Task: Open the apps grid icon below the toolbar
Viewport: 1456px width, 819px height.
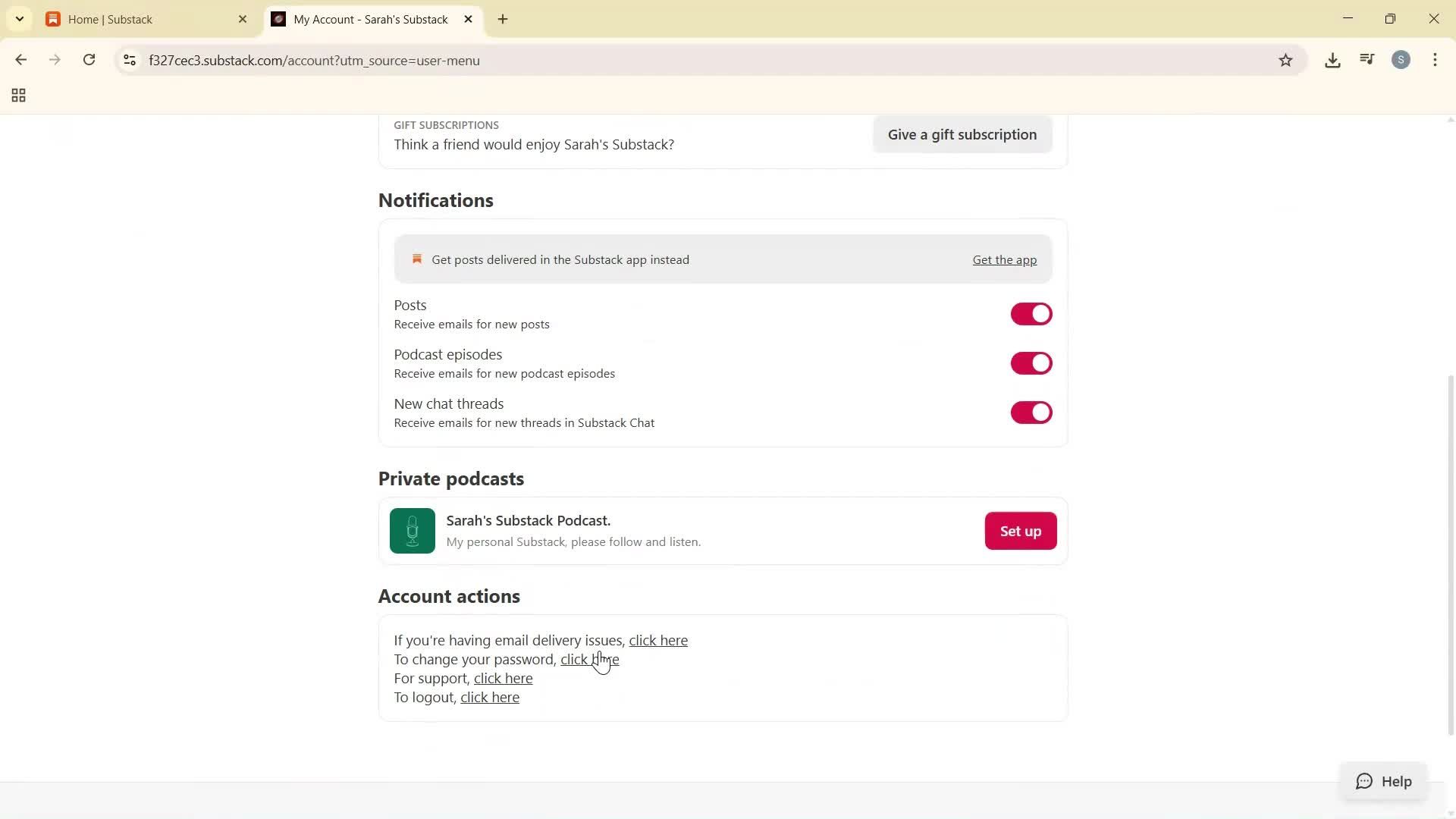Action: 17,95
